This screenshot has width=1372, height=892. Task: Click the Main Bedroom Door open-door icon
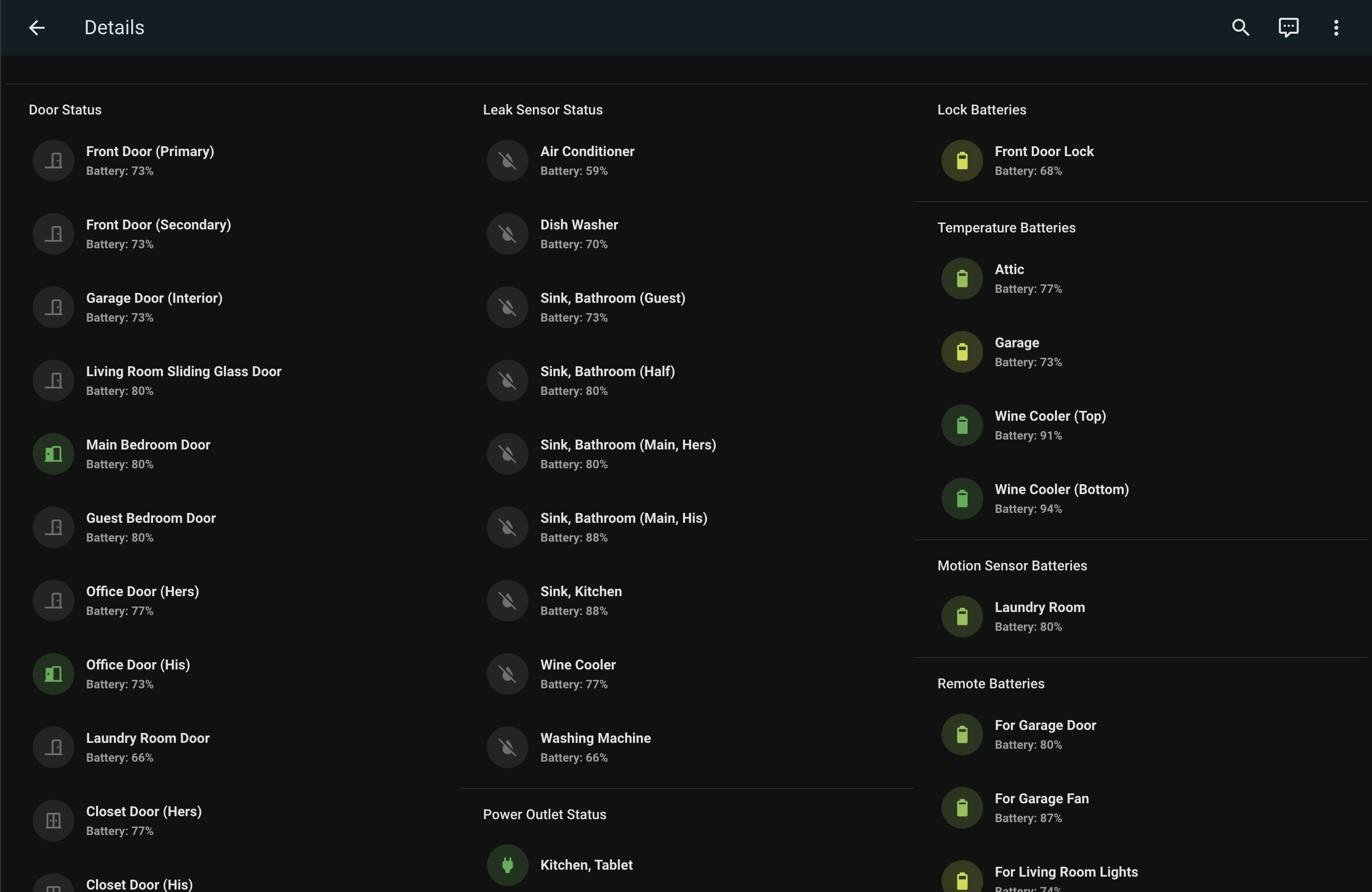click(x=53, y=454)
